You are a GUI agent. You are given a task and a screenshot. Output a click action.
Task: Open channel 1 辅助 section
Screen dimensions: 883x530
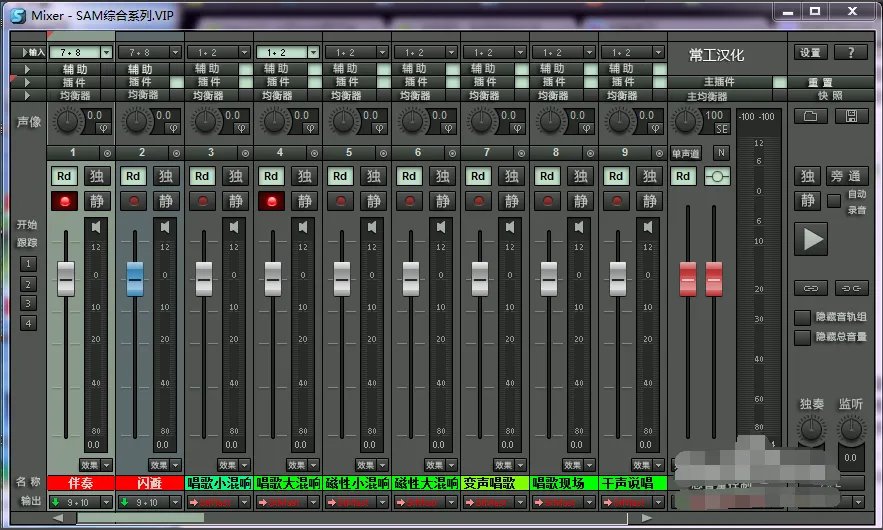coord(75,69)
